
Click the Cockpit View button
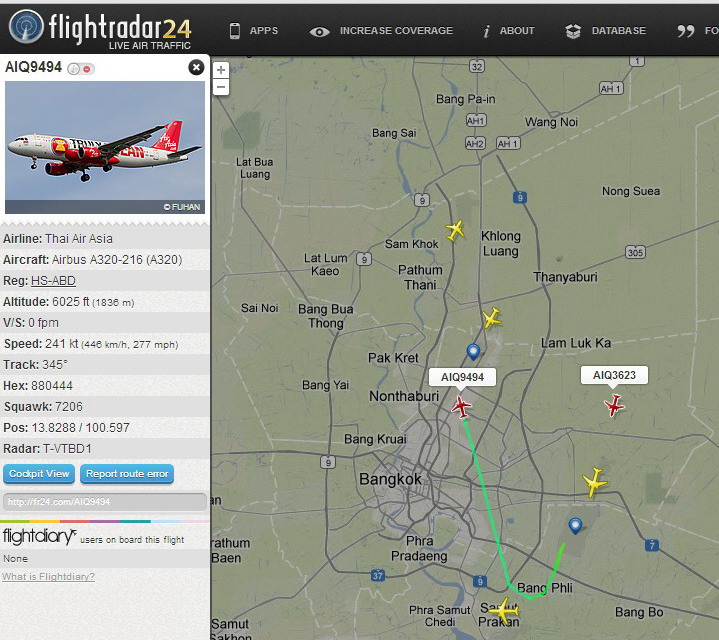pyautogui.click(x=39, y=474)
